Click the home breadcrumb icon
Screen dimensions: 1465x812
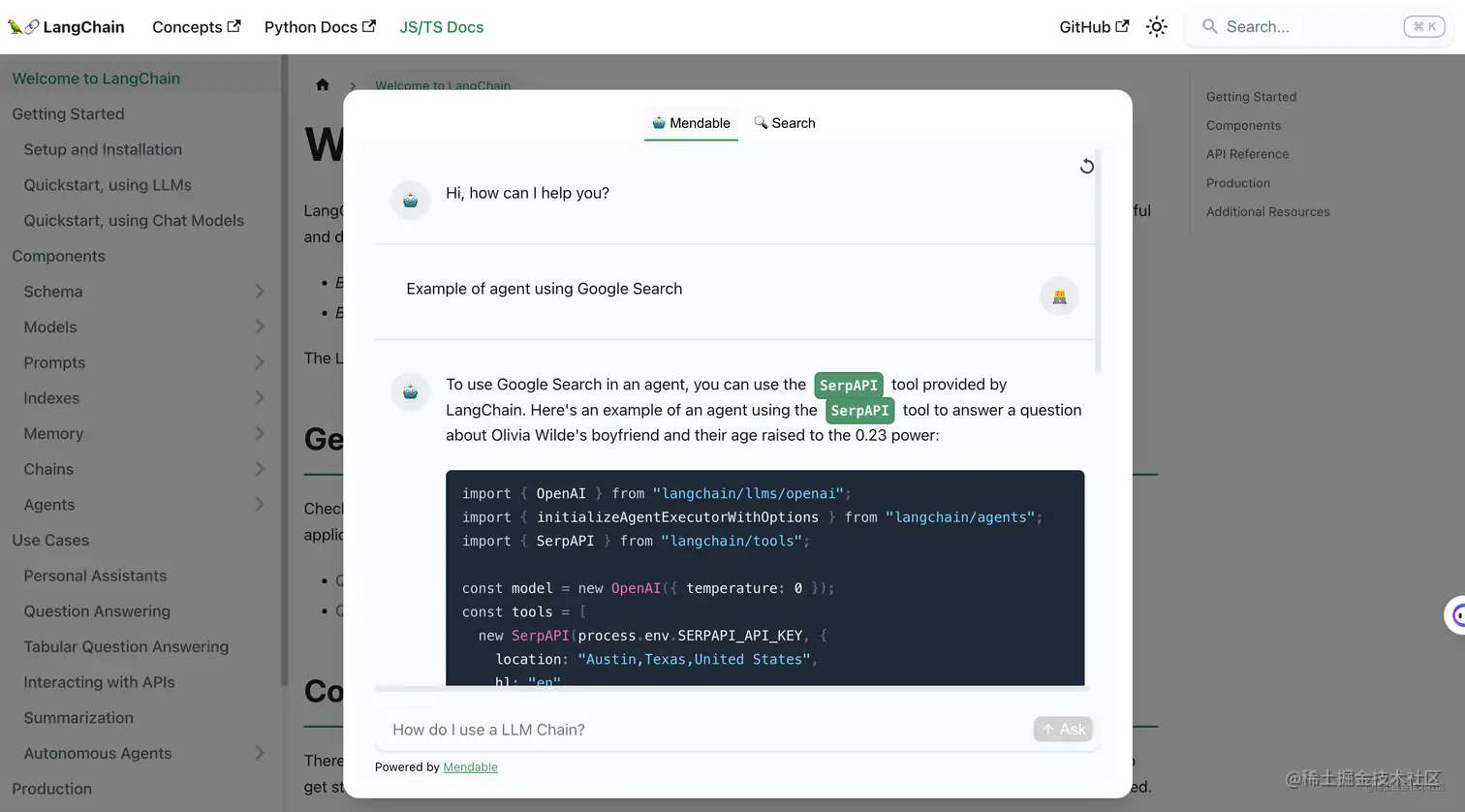tap(323, 85)
